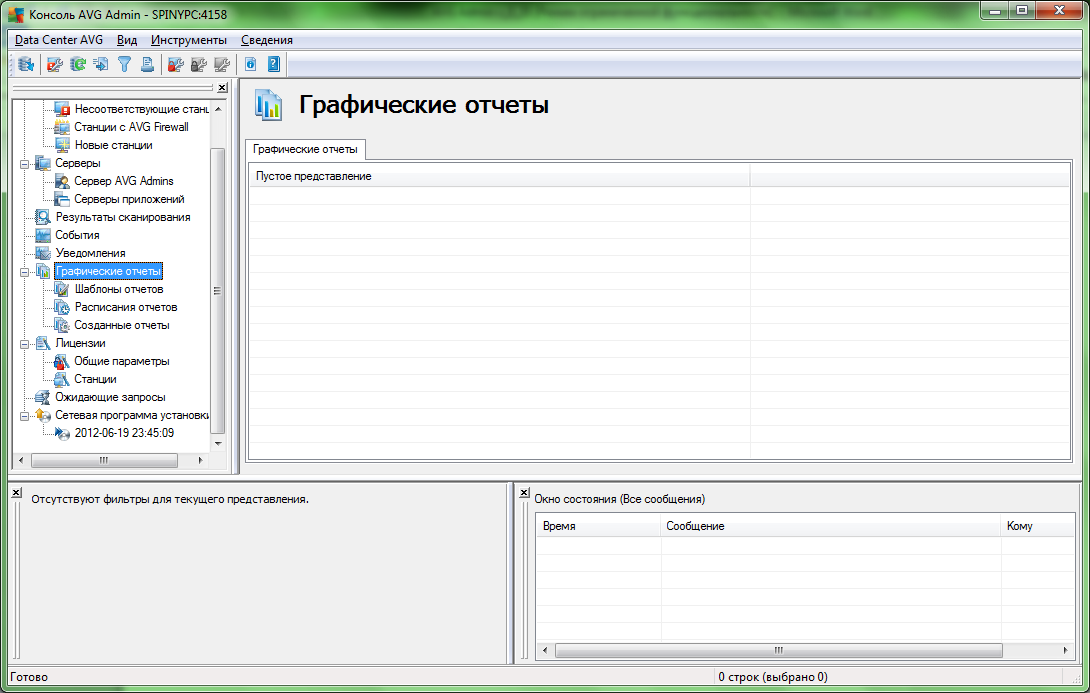This screenshot has height=693, width=1090.
Task: Open the Сведения menu
Action: click(267, 40)
